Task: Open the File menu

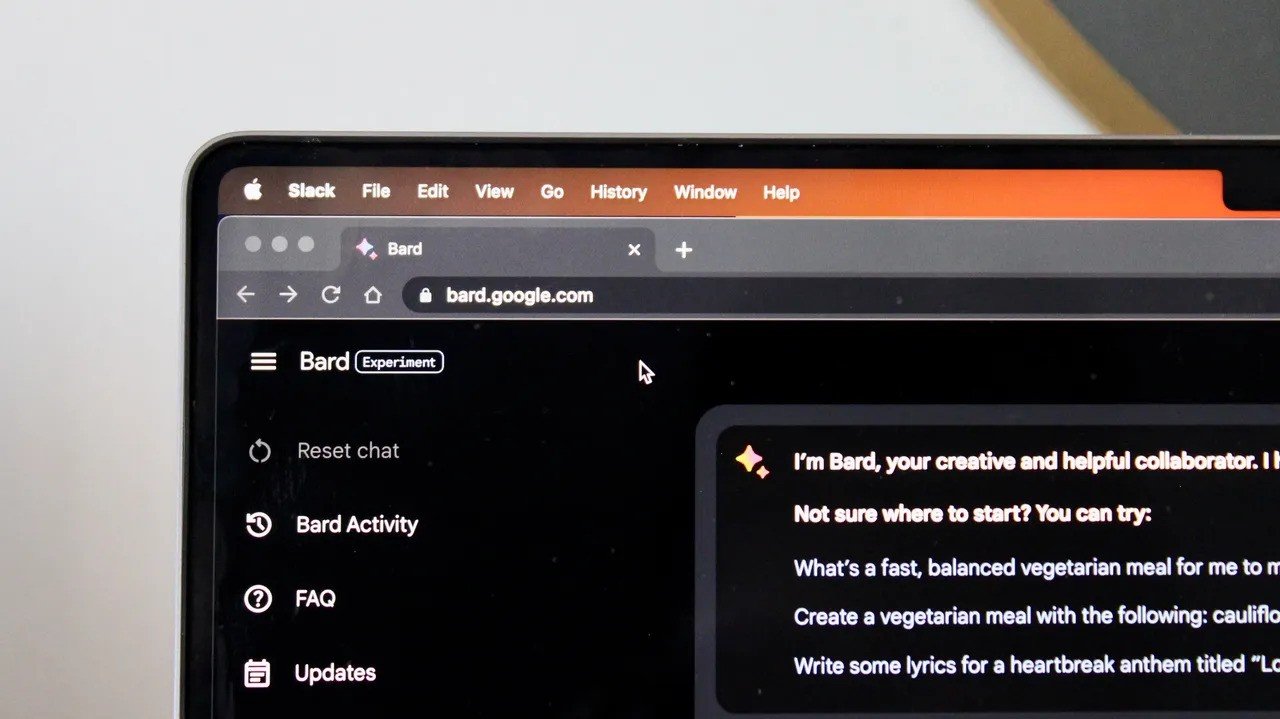Action: click(x=376, y=191)
